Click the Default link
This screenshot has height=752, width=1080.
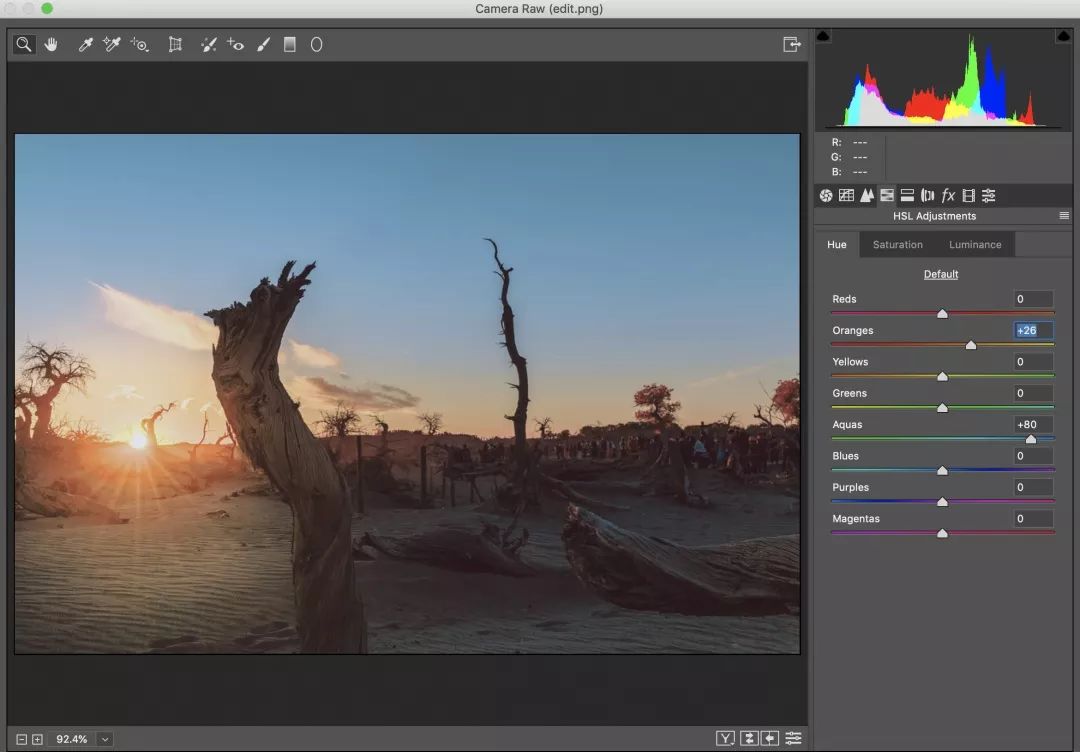coord(940,274)
